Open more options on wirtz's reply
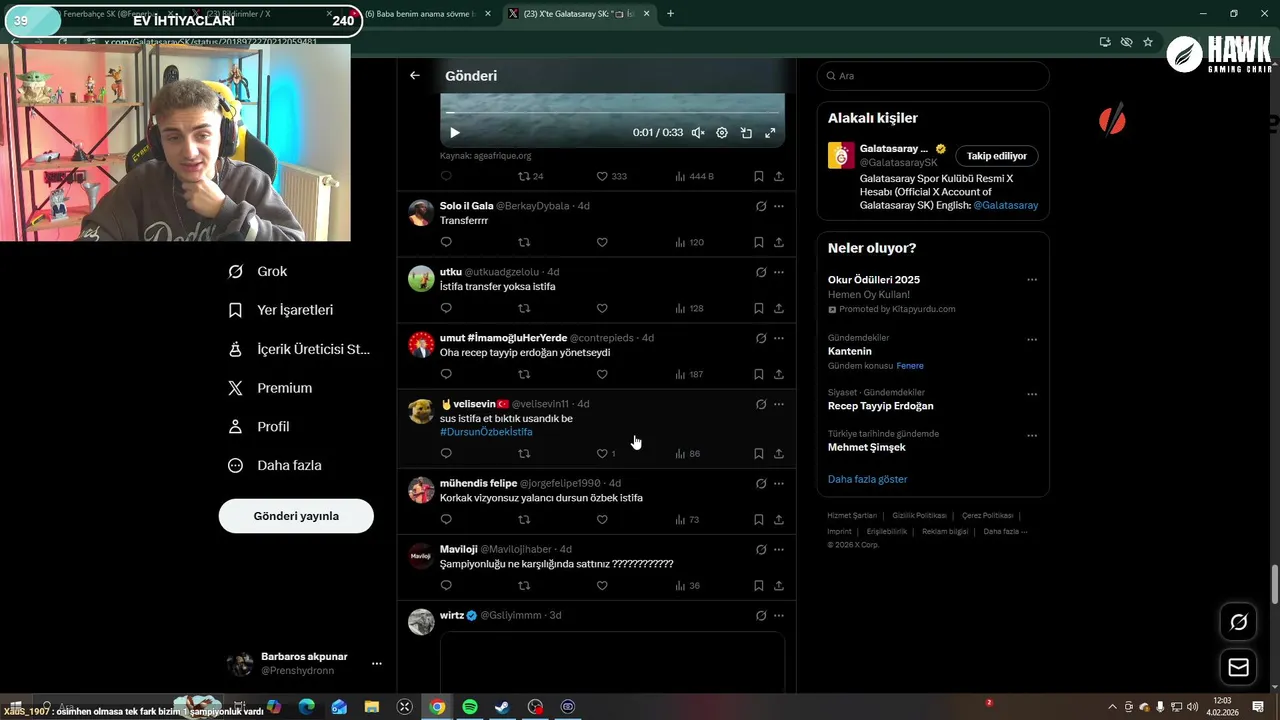This screenshot has height=720, width=1280. pyautogui.click(x=778, y=615)
